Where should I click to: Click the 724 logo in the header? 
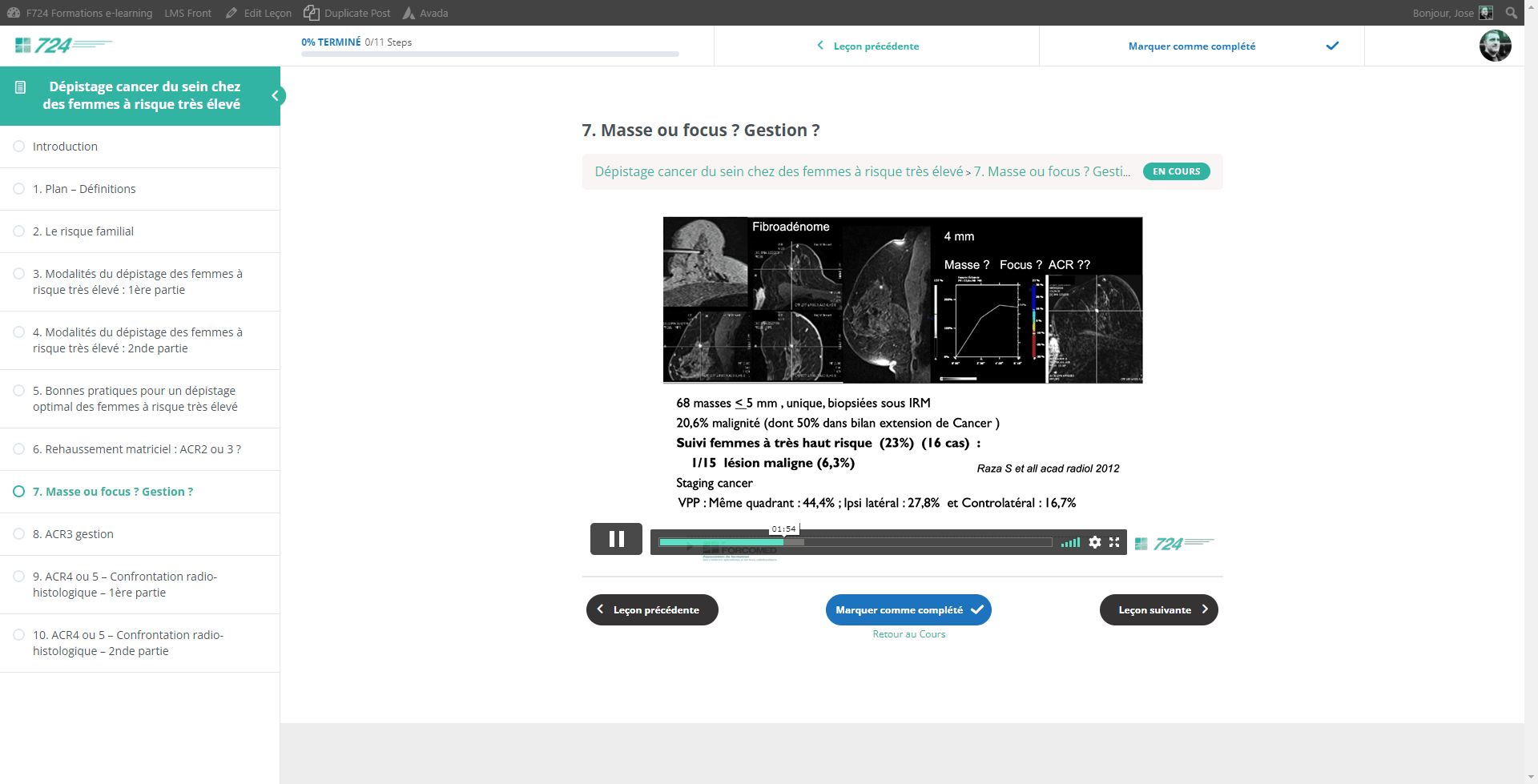(x=63, y=46)
